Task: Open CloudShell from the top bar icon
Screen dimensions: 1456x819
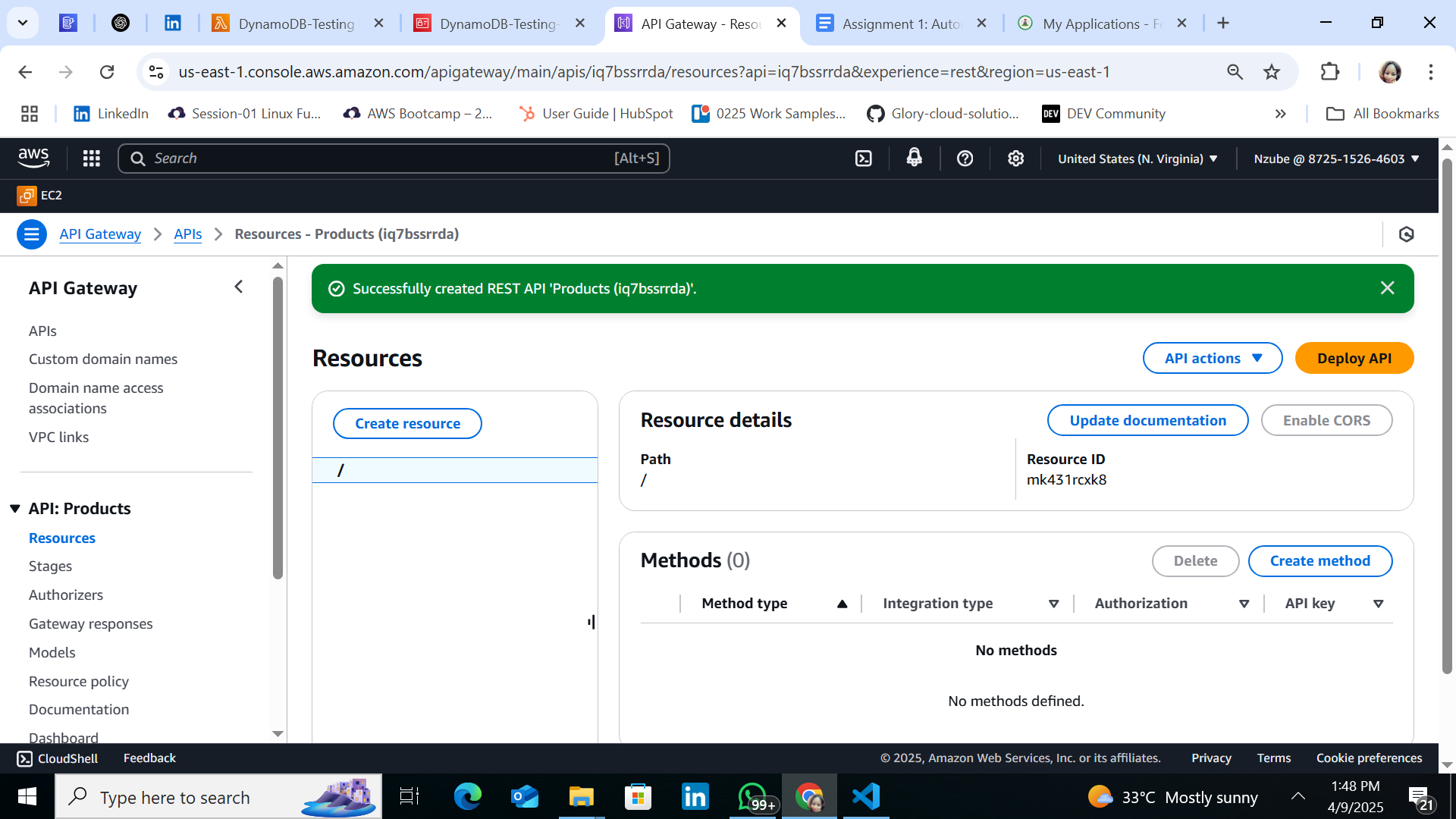Action: (x=864, y=158)
